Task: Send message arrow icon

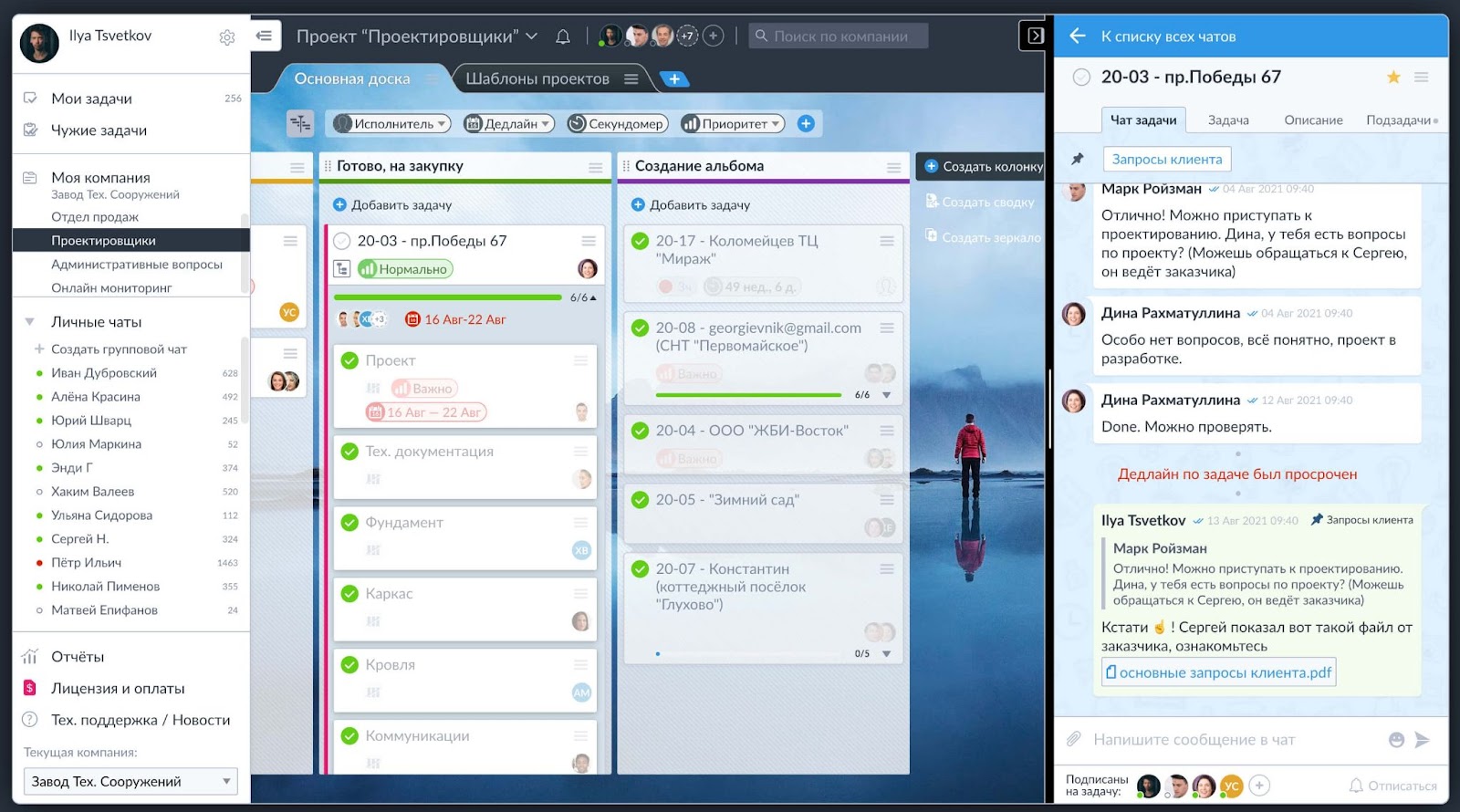Action: pyautogui.click(x=1422, y=740)
